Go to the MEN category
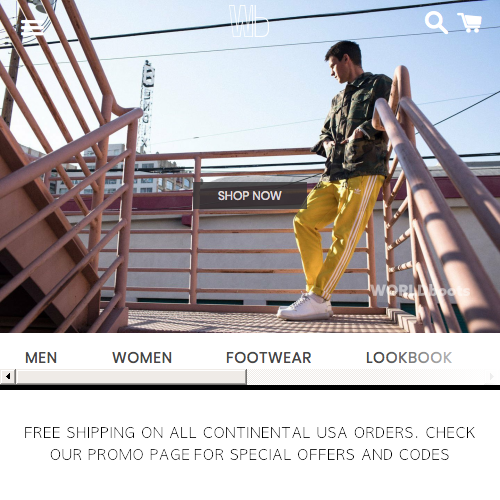500x500 pixels. click(41, 358)
